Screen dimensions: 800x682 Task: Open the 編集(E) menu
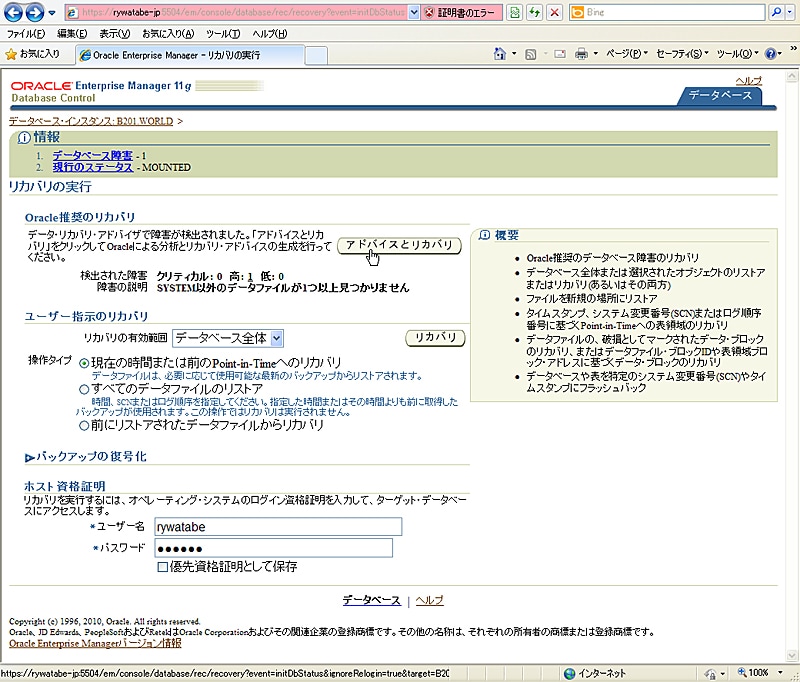pos(72,34)
